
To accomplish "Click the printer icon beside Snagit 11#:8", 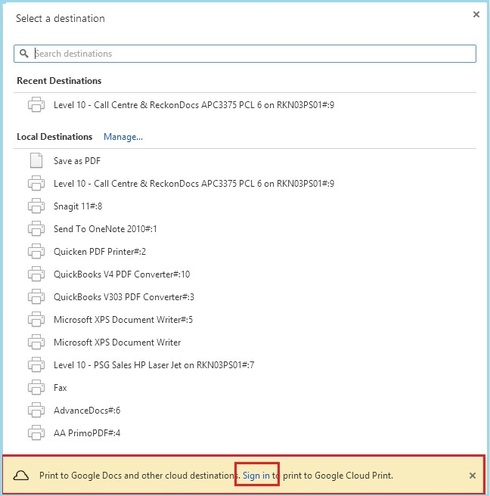I will 36,206.
